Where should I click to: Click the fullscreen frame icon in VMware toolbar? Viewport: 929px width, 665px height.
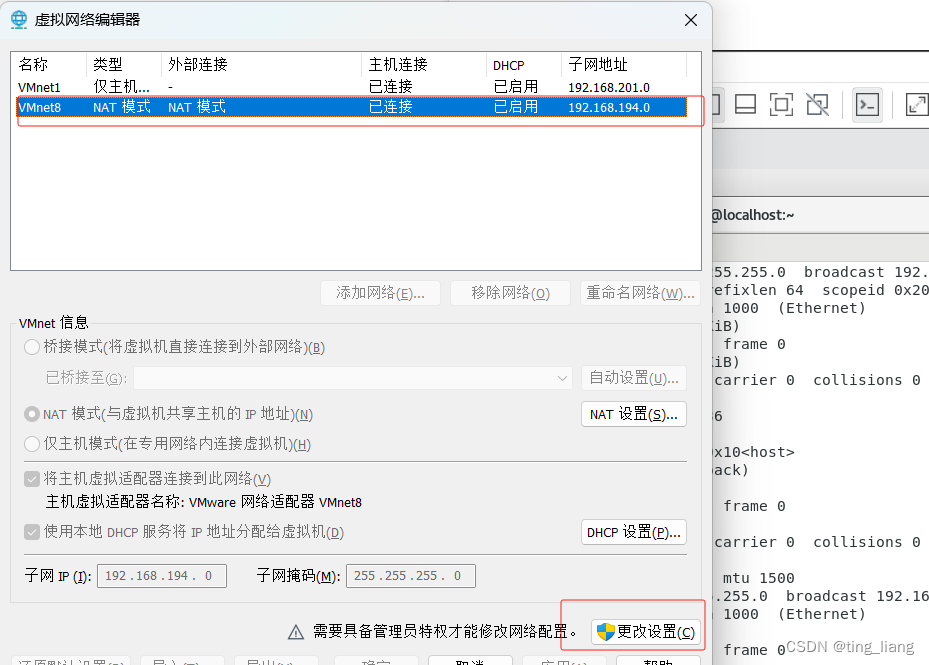click(x=781, y=105)
